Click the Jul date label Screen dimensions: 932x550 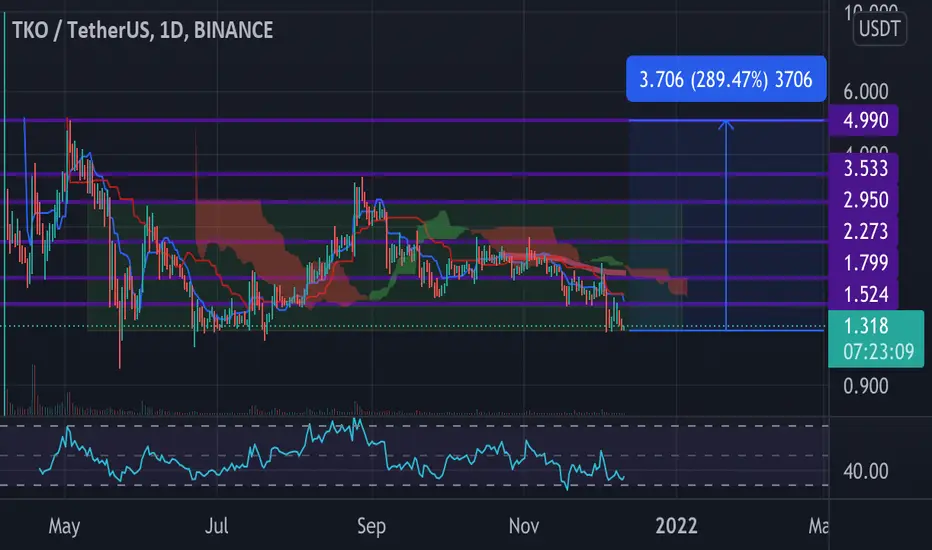(216, 526)
